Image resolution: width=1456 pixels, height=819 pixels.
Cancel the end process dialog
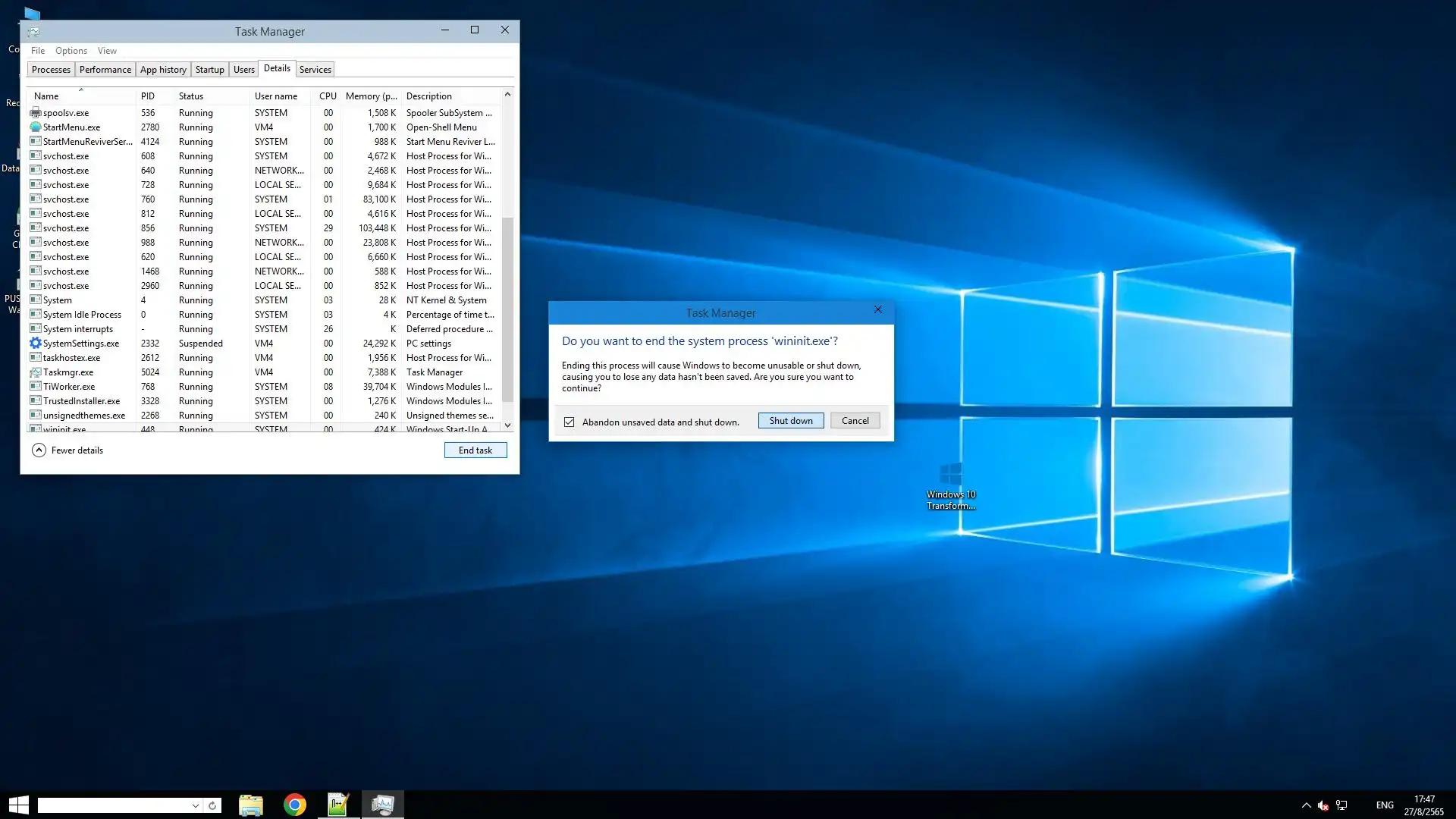(x=855, y=421)
